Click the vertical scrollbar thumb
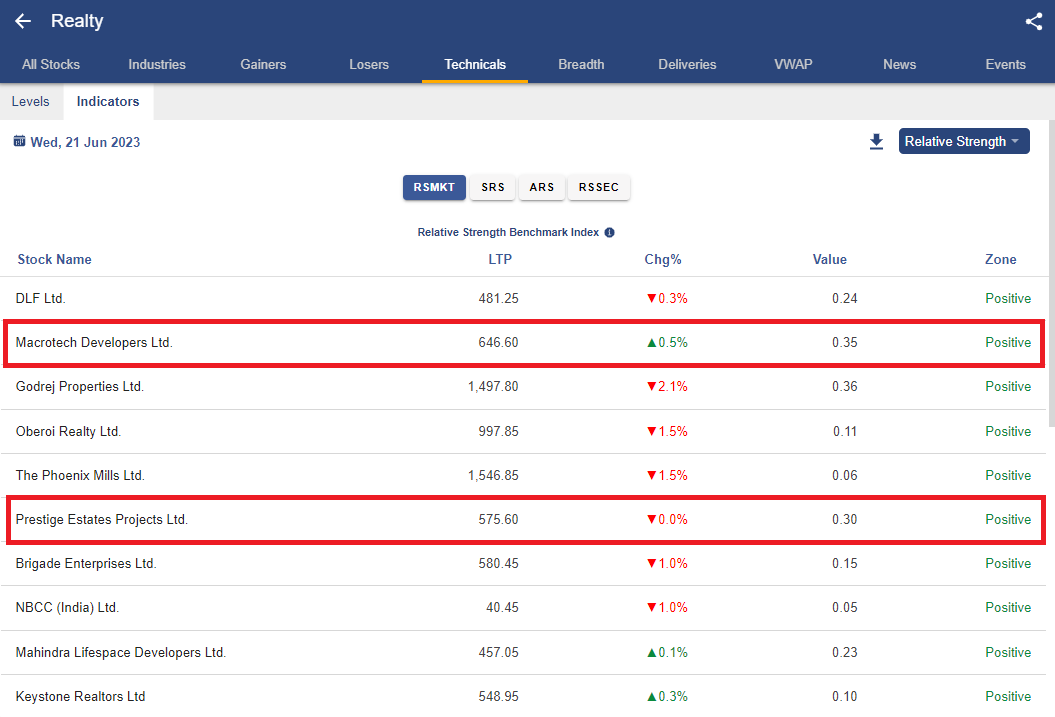The image size is (1055, 717). pos(1052,273)
